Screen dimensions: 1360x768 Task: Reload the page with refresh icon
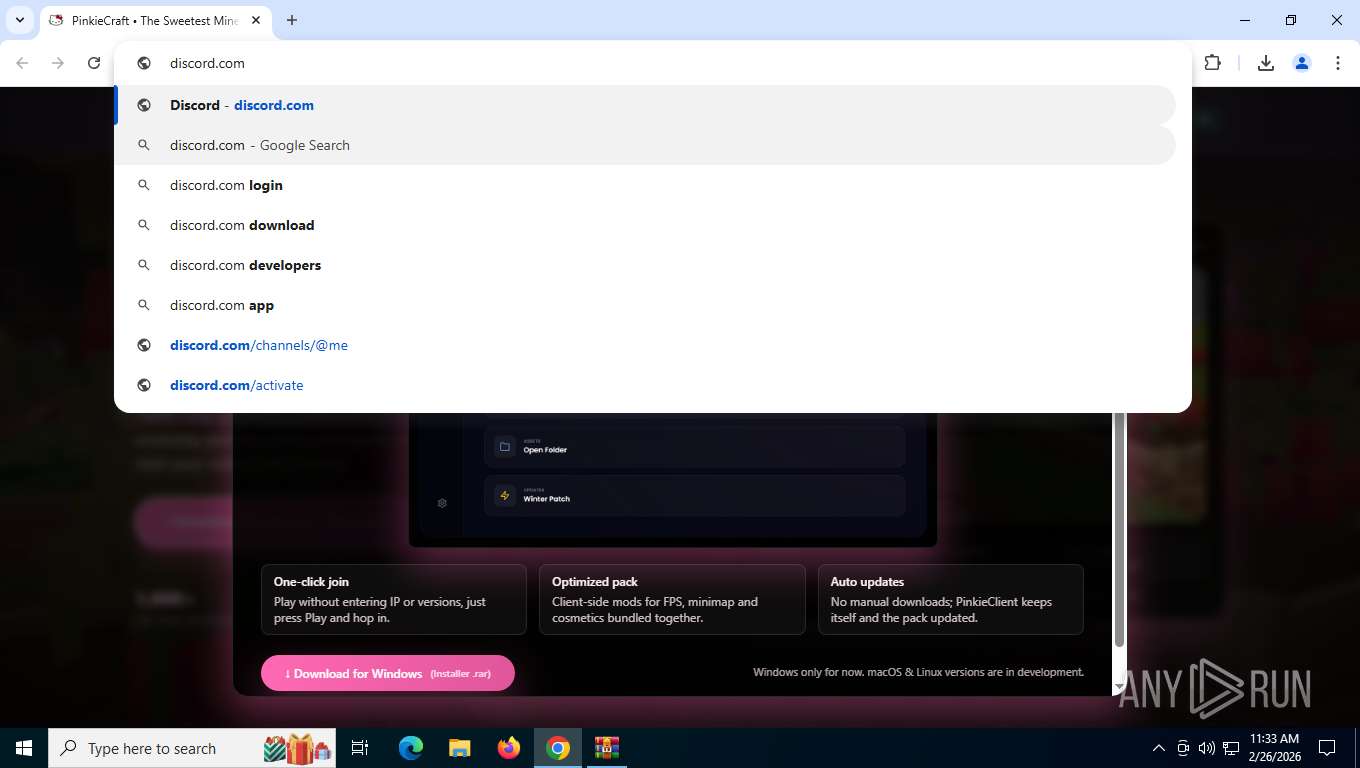click(94, 63)
